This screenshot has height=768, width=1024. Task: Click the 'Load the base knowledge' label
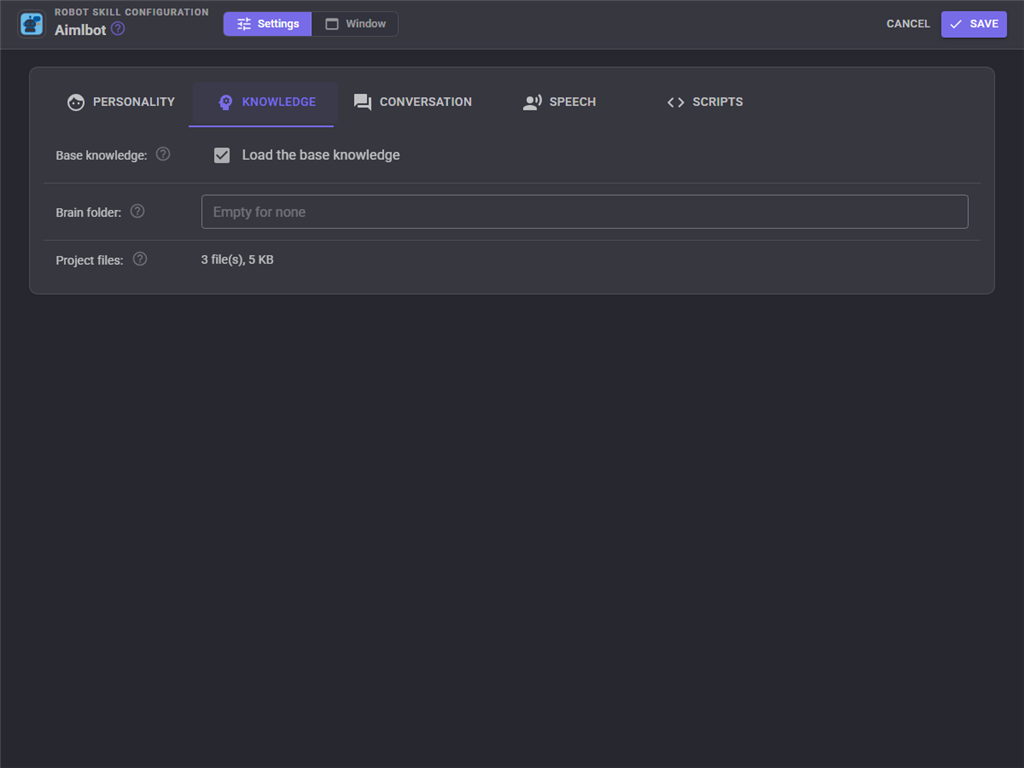coord(321,155)
